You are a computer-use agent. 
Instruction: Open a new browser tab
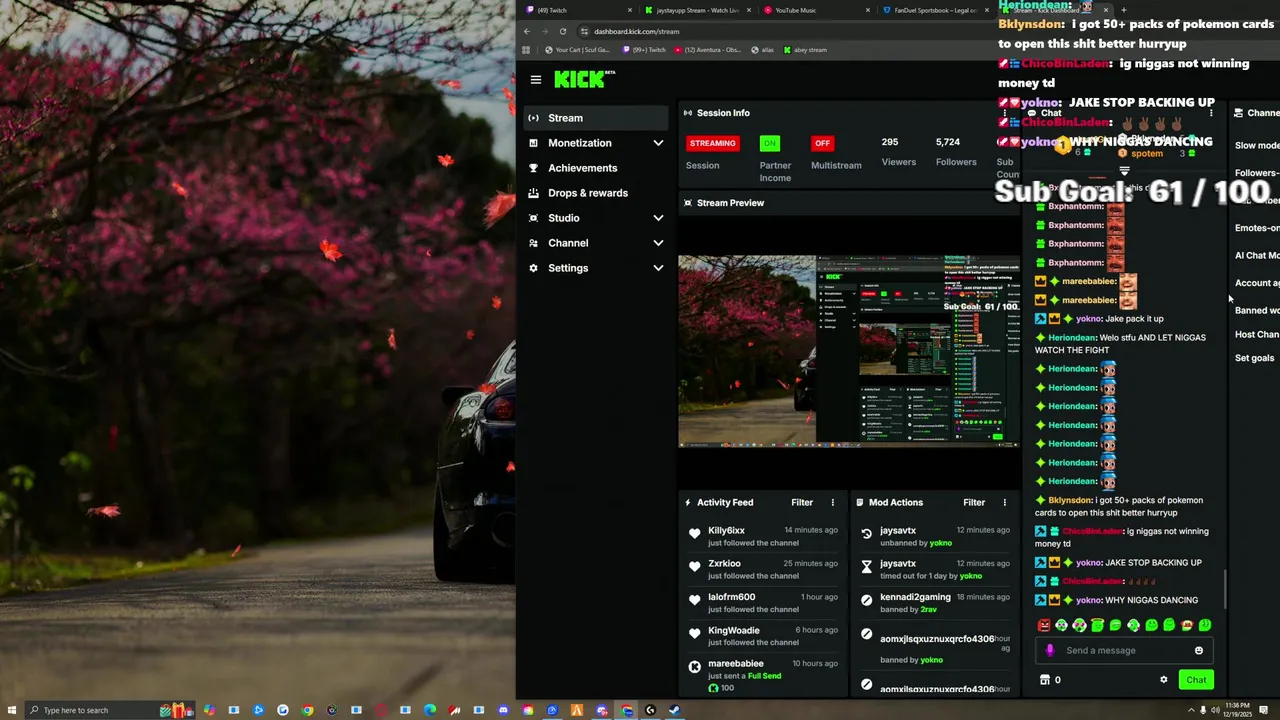(1123, 10)
